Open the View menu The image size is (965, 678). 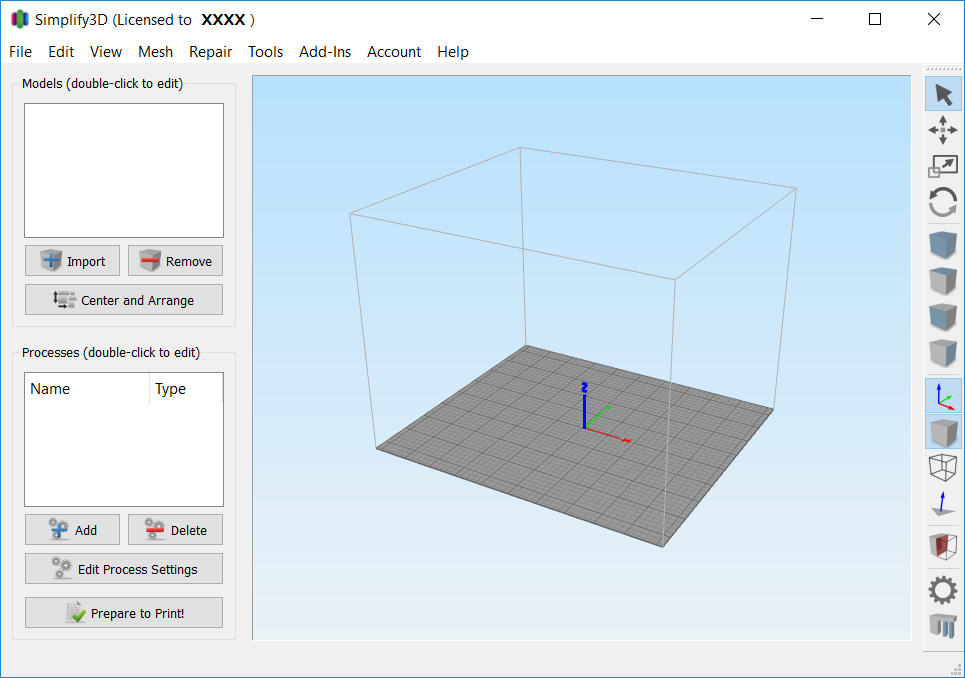pyautogui.click(x=105, y=51)
